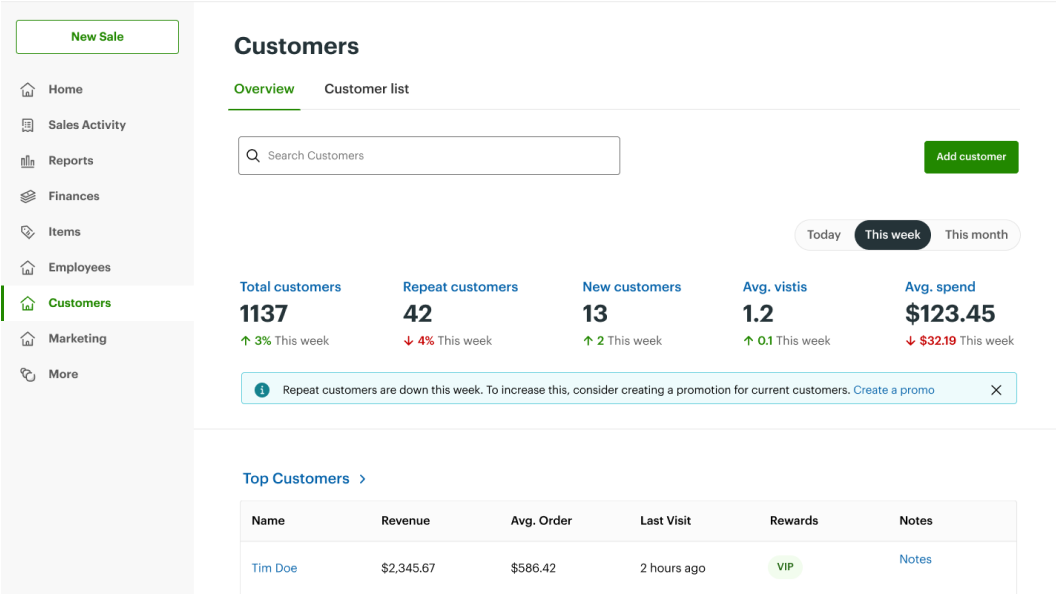
Task: Click the magnifier icon in search box
Action: click(253, 156)
